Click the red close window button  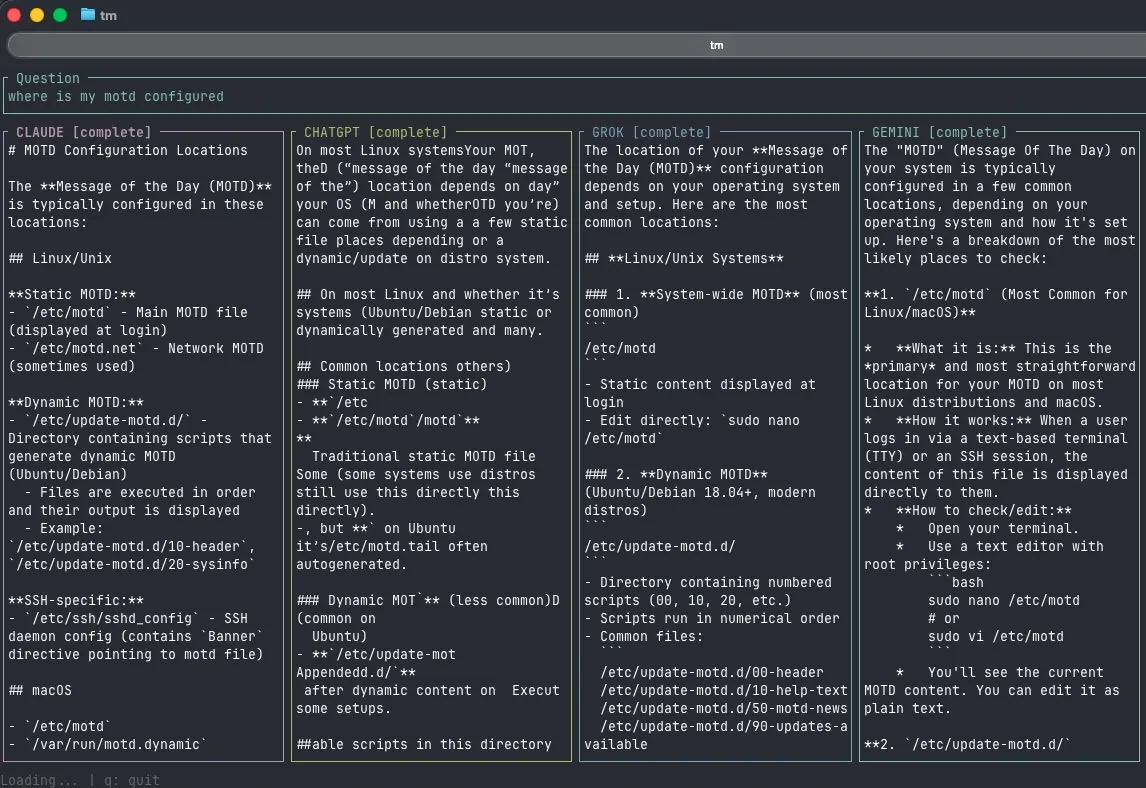(x=14, y=15)
